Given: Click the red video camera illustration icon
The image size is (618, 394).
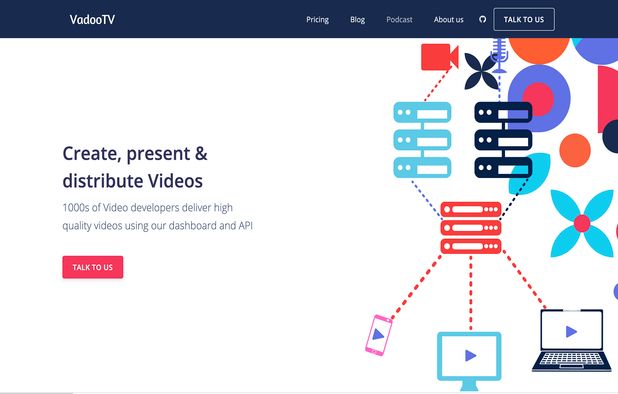Looking at the screenshot, I should point(439,57).
